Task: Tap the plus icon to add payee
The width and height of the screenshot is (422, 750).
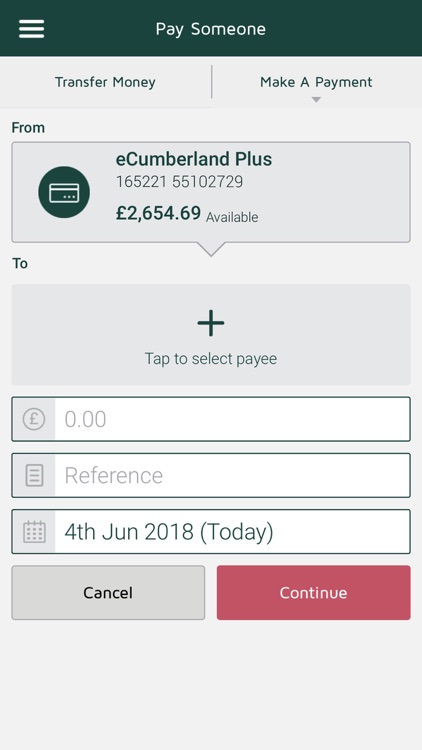Action: click(x=211, y=323)
